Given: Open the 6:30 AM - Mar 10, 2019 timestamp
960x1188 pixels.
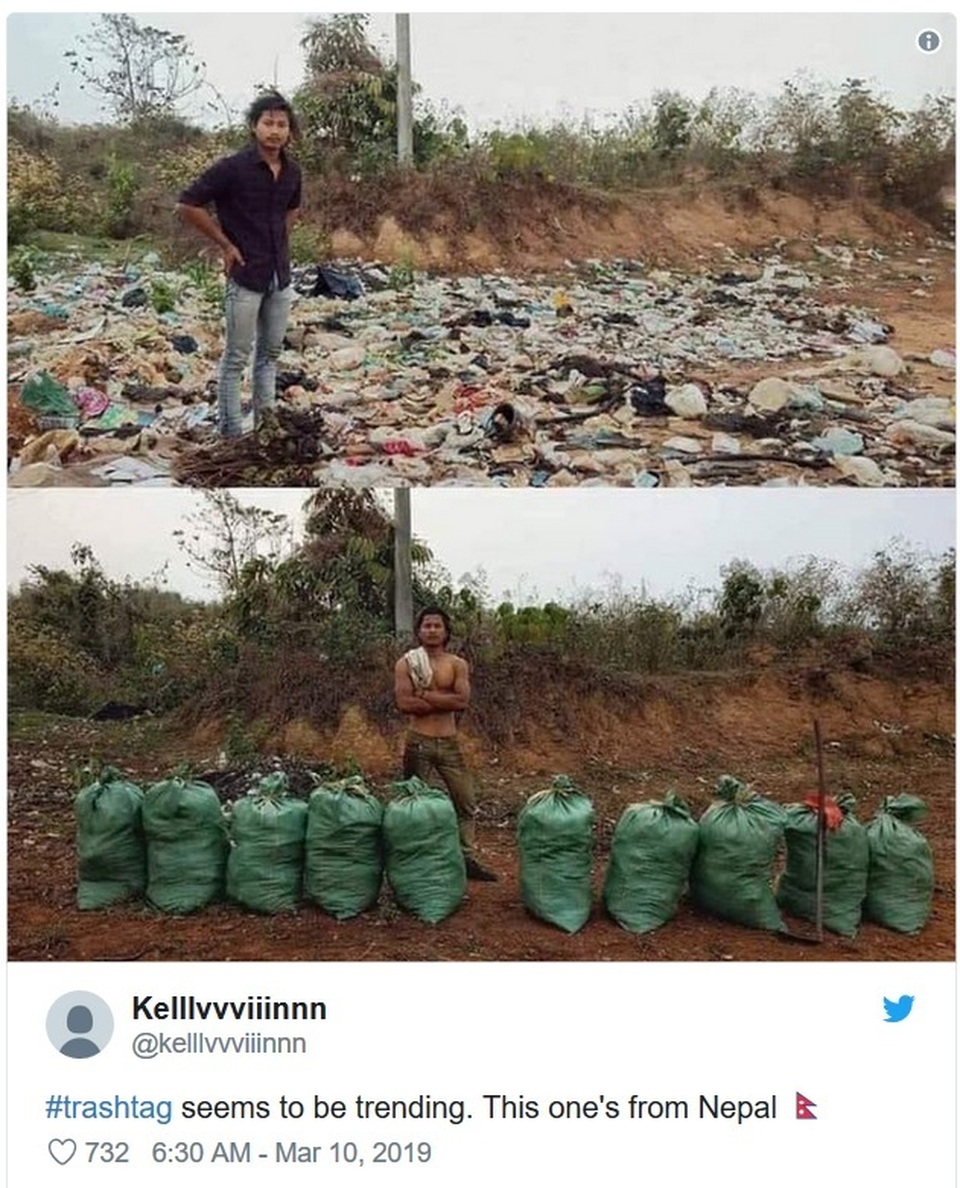Looking at the screenshot, I should [291, 1152].
